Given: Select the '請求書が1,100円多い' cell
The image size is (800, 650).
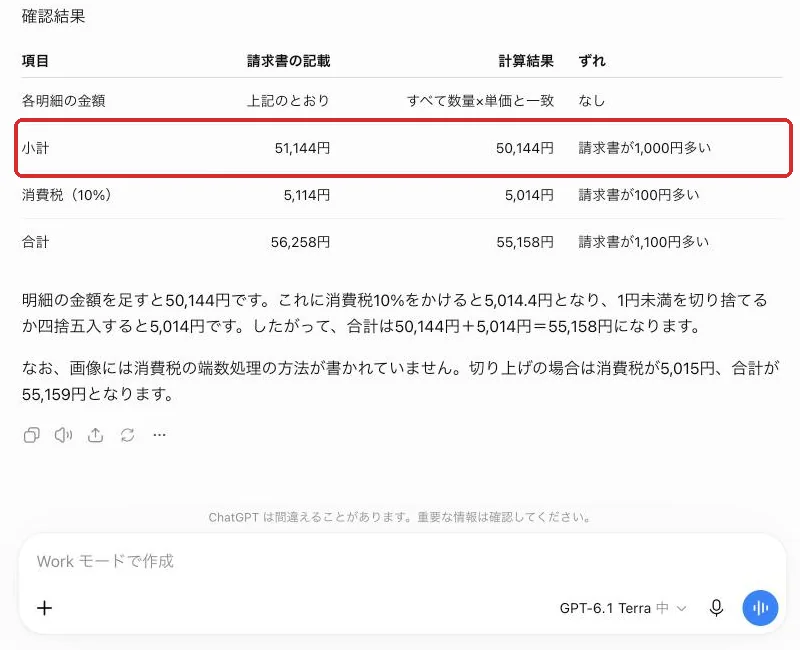Looking at the screenshot, I should click(x=644, y=242).
